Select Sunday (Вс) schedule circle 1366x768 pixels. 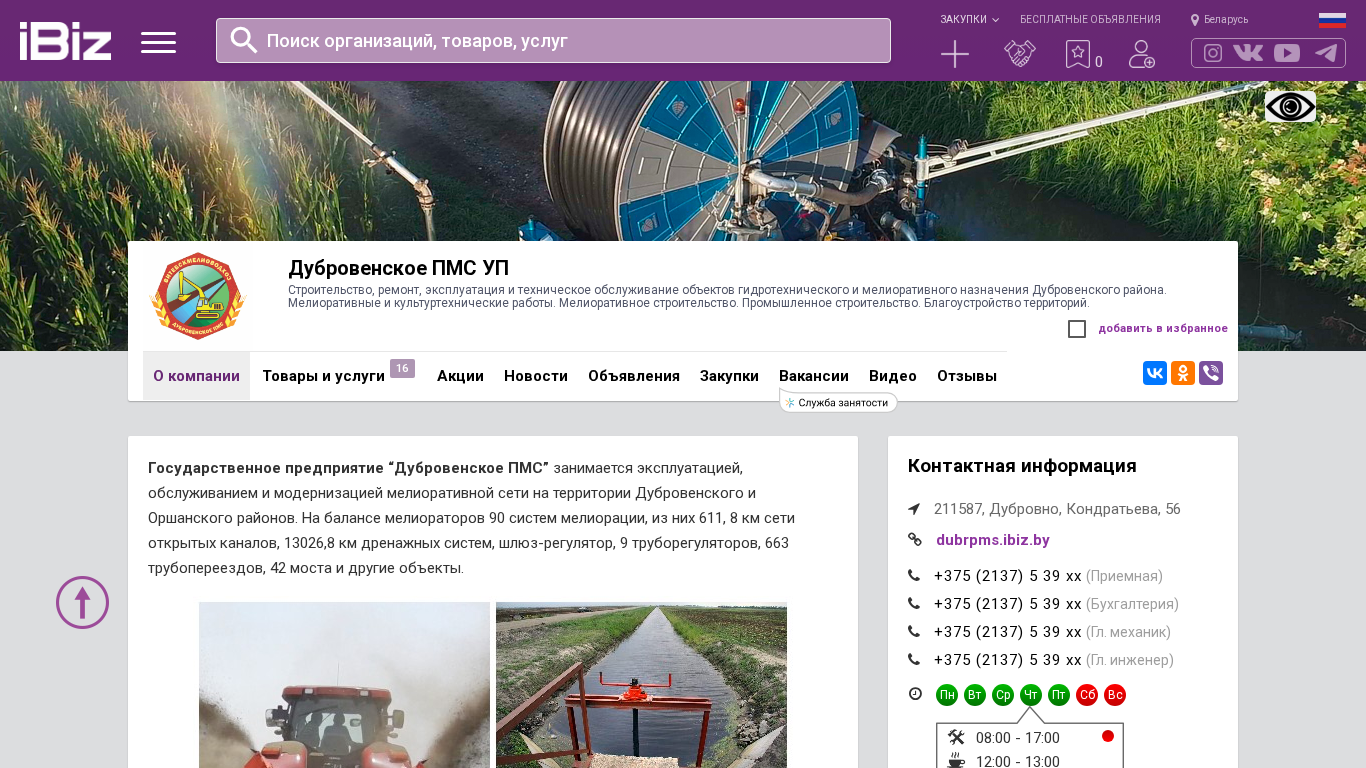(1115, 695)
